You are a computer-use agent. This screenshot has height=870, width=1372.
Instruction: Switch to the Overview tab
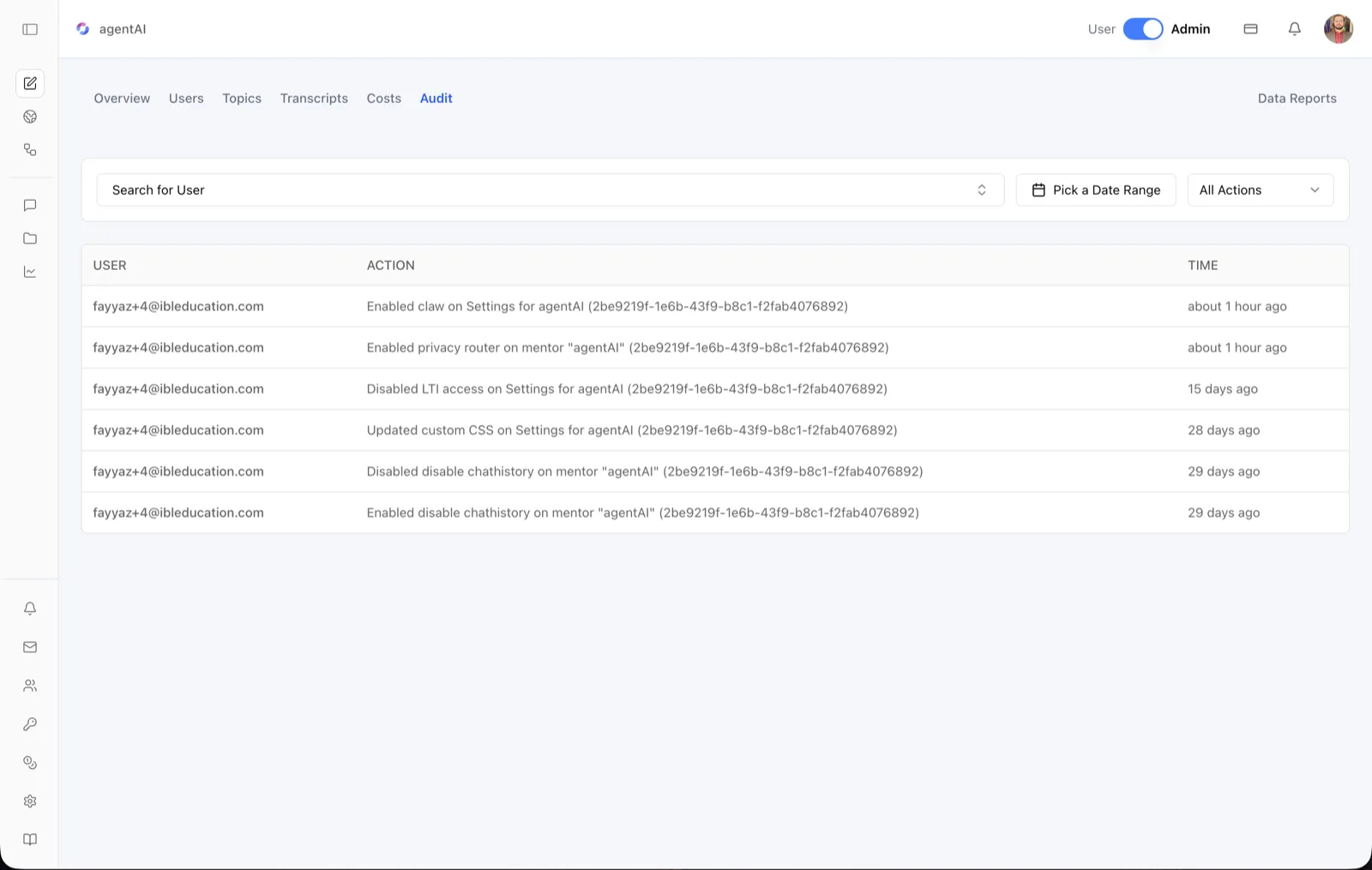point(122,99)
